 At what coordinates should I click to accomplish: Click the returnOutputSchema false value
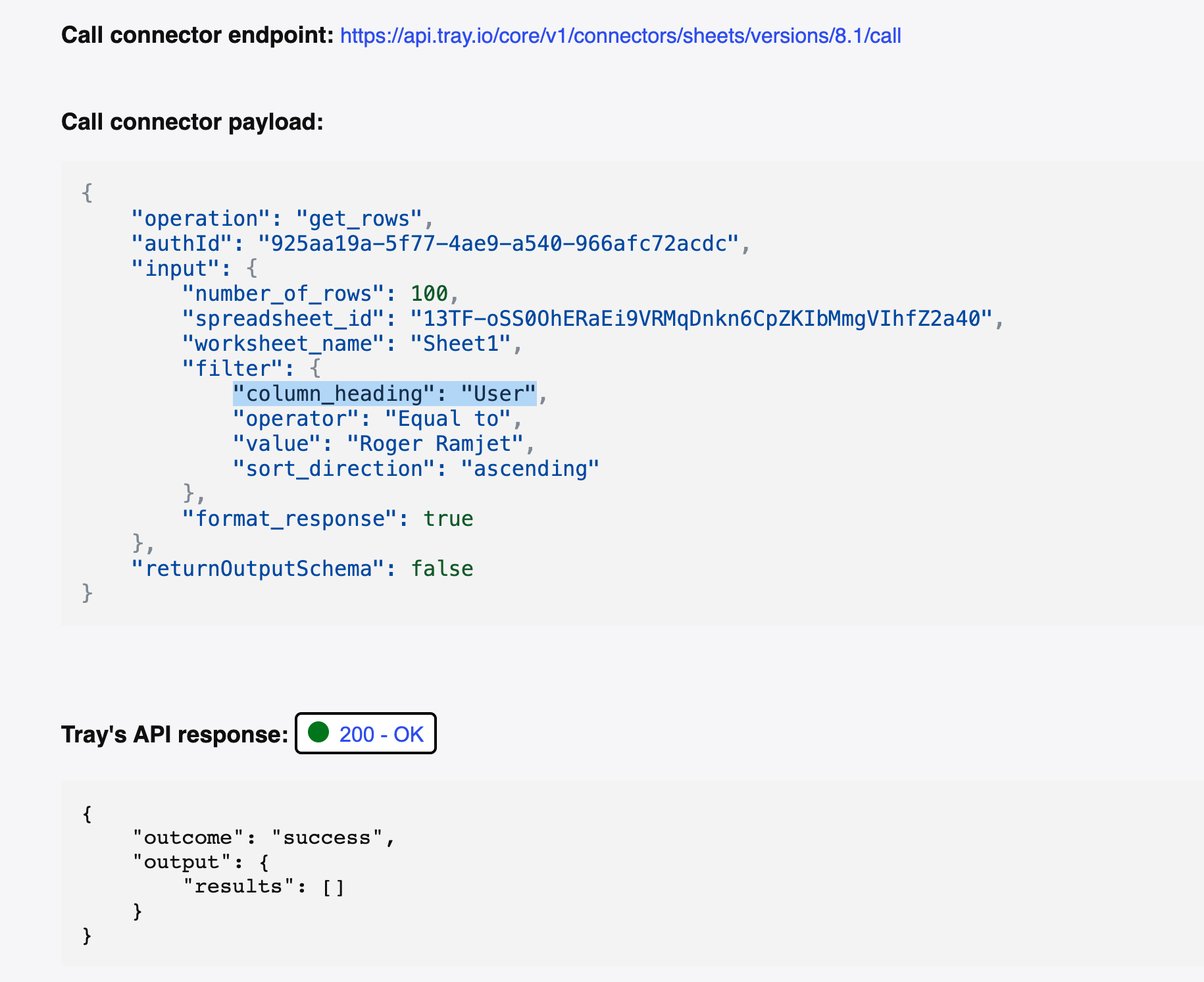coord(441,569)
